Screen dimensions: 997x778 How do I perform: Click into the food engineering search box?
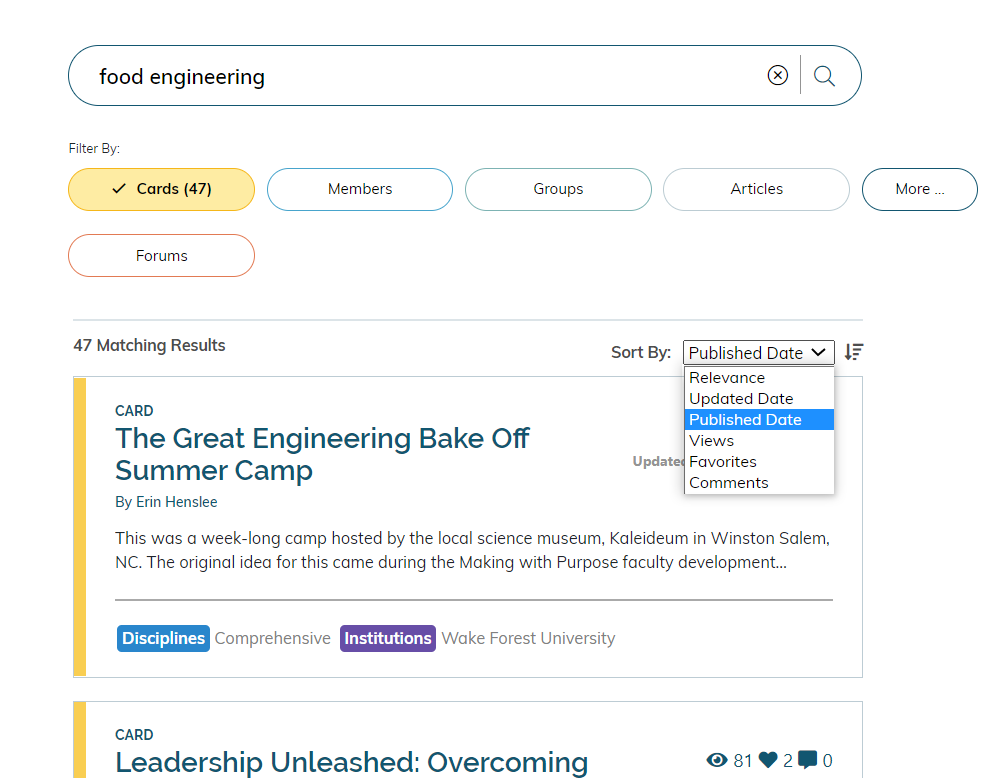pos(426,76)
